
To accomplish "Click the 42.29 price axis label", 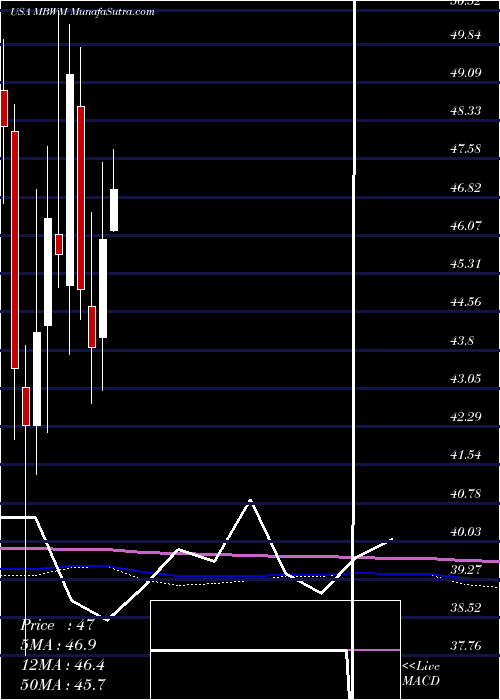I will [466, 417].
